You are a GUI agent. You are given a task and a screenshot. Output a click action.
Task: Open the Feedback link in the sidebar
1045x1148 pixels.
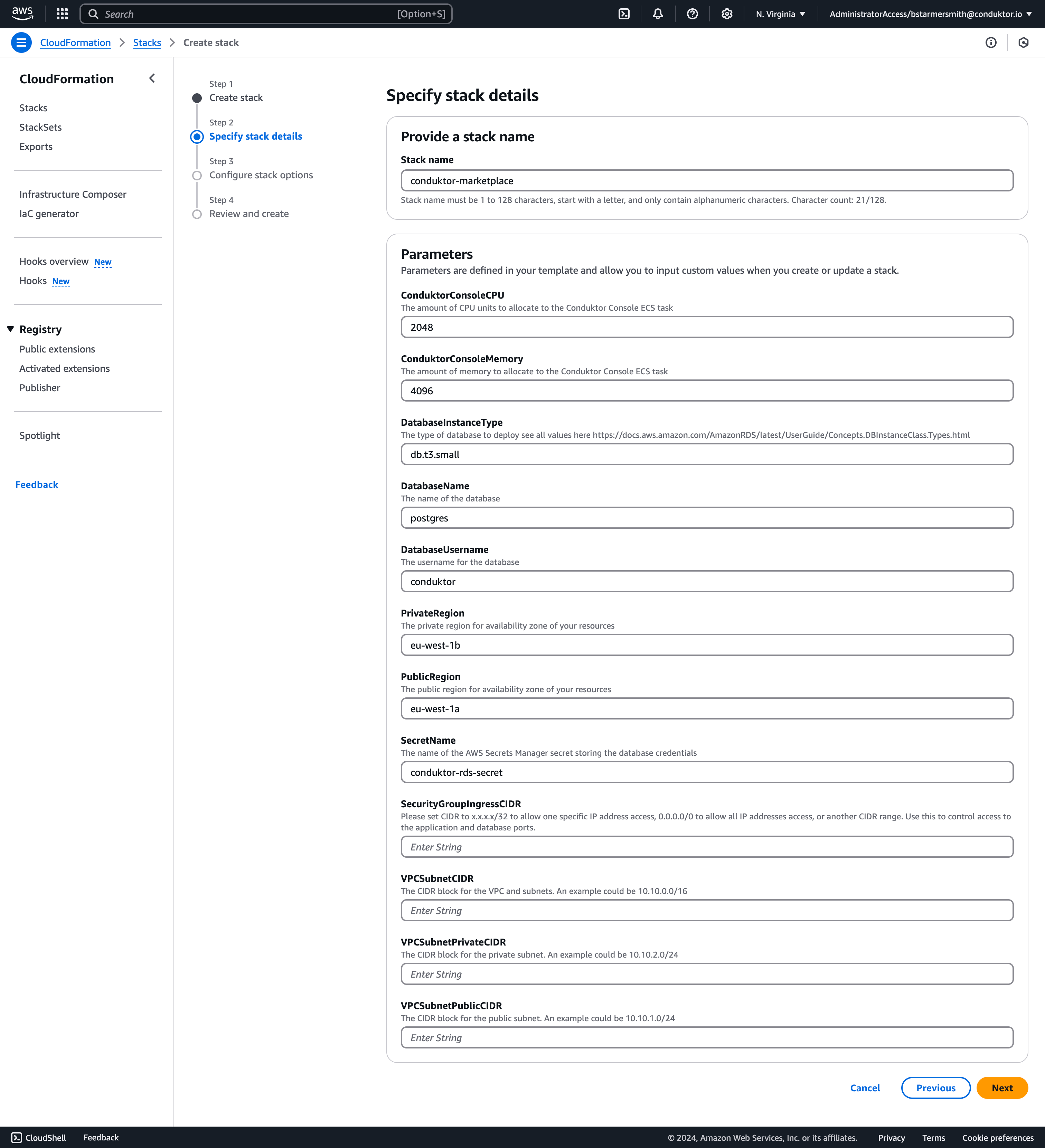tap(36, 484)
